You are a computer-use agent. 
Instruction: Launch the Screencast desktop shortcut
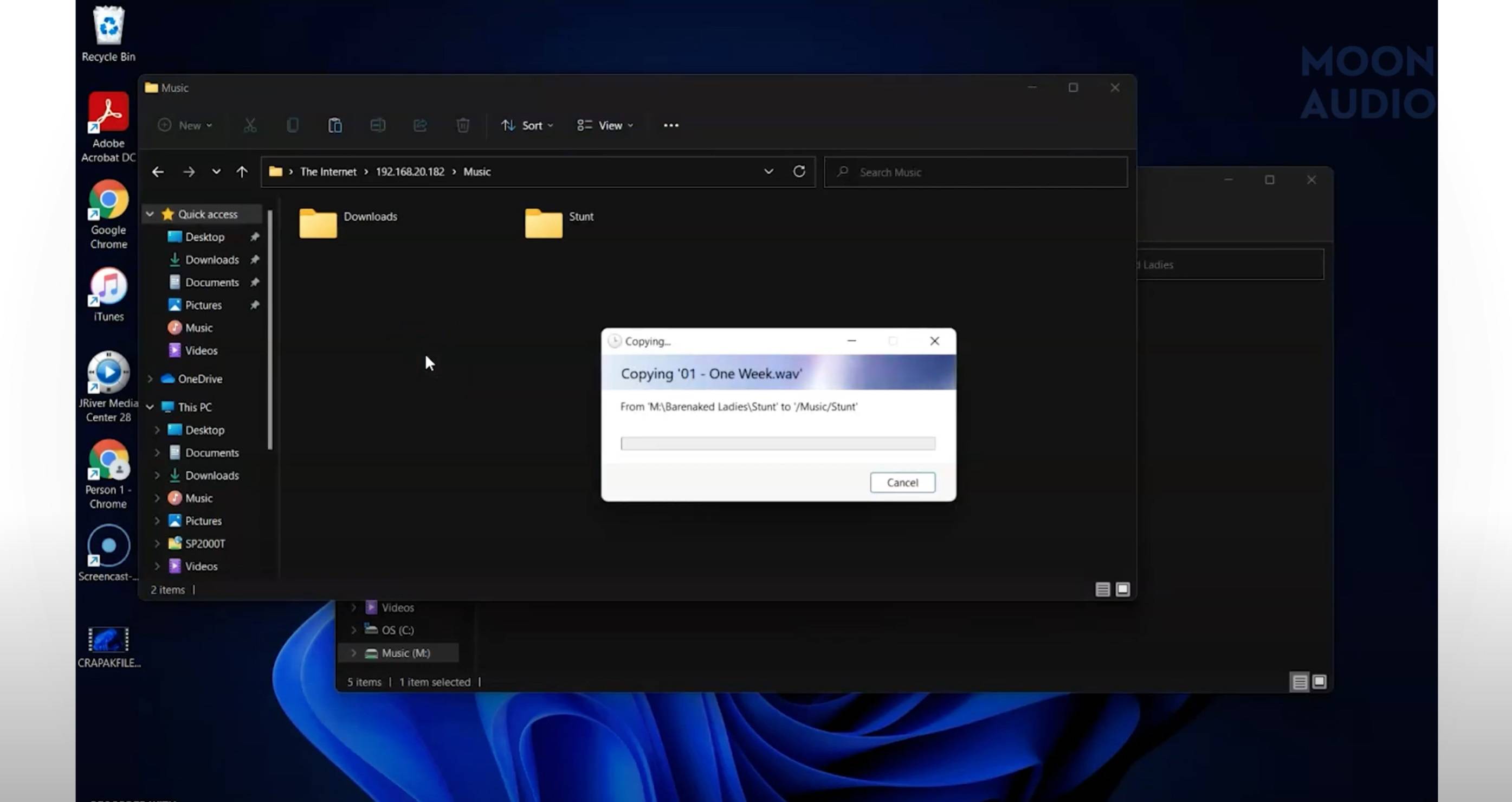click(x=108, y=554)
